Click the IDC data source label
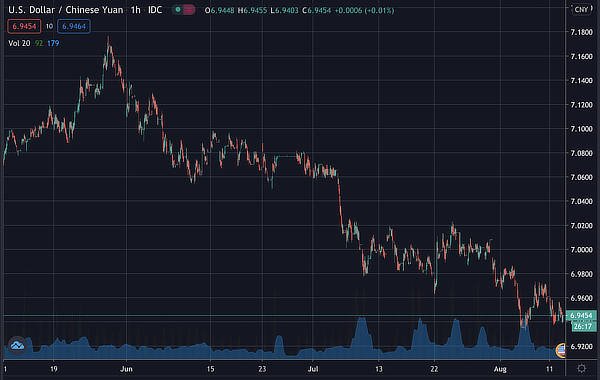Image resolution: width=600 pixels, height=380 pixels. click(x=155, y=10)
